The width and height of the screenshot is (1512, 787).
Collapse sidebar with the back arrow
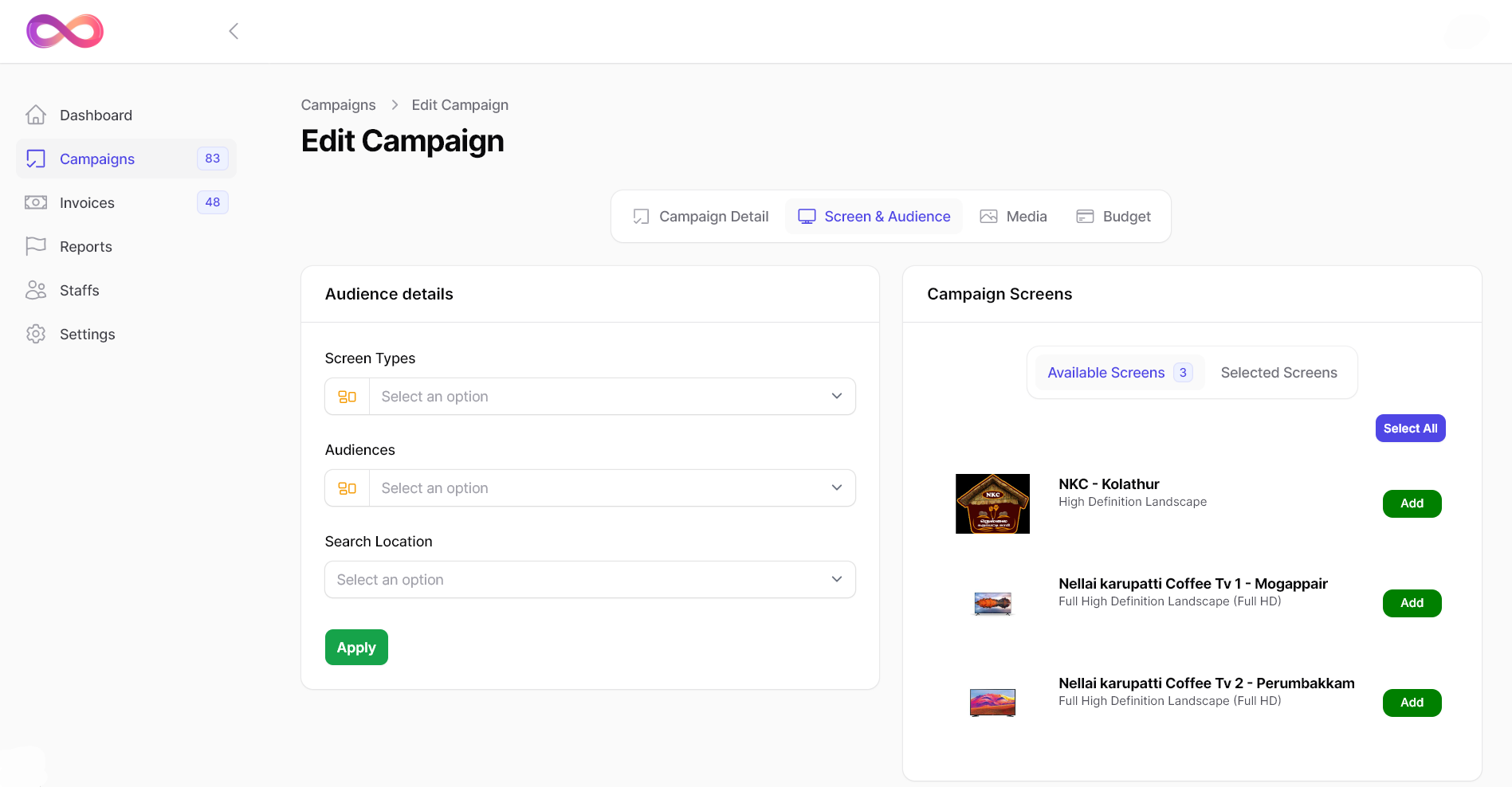[234, 31]
